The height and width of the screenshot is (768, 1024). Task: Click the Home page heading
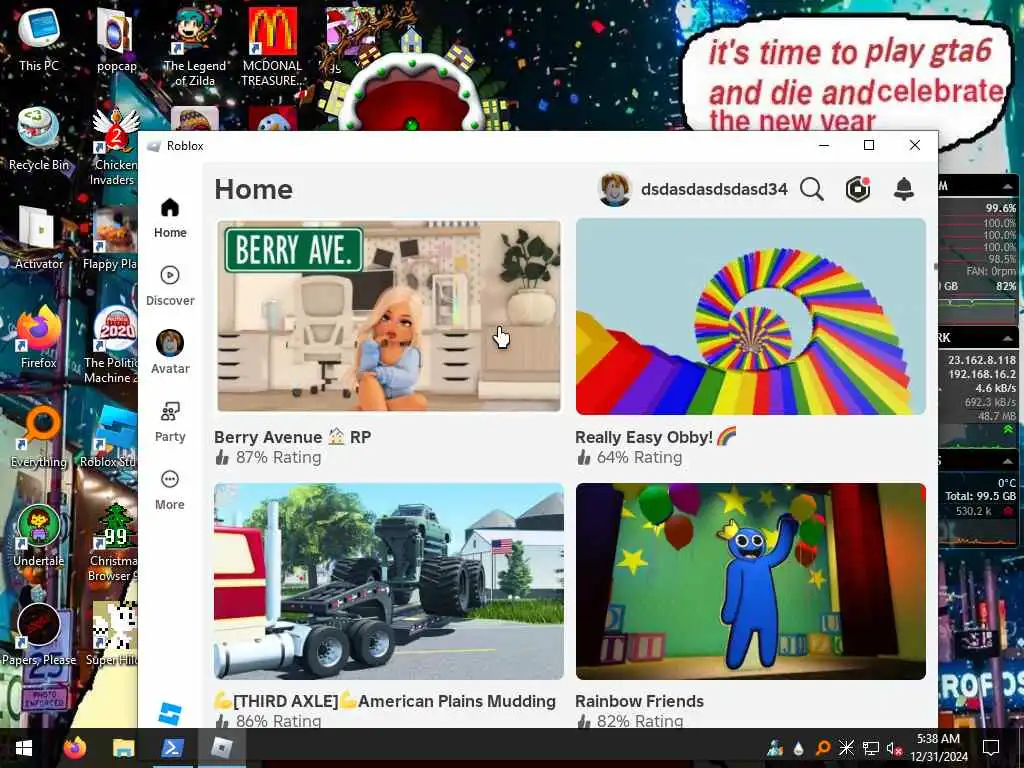pos(253,189)
